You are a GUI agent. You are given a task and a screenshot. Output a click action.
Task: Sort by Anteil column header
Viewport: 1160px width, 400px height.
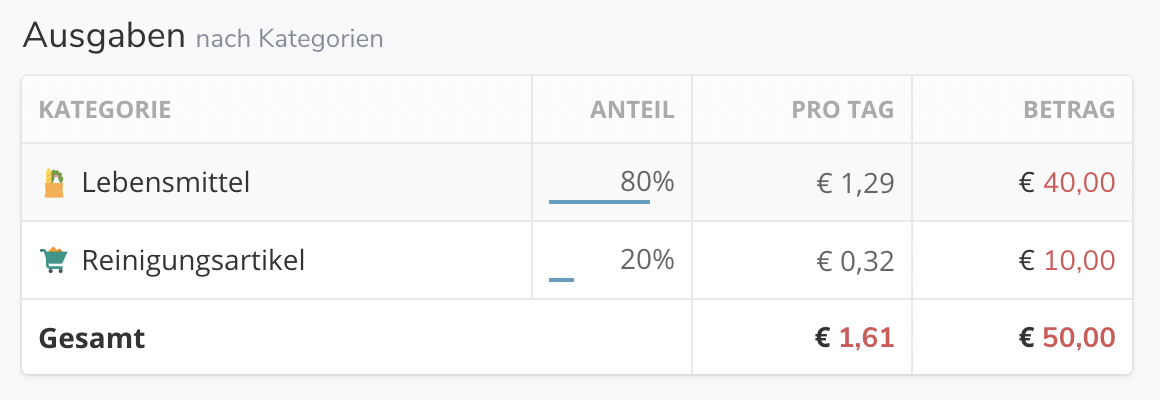(632, 109)
